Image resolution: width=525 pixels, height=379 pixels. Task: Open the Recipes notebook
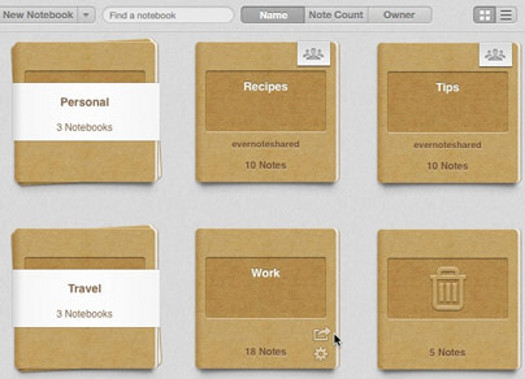(266, 113)
